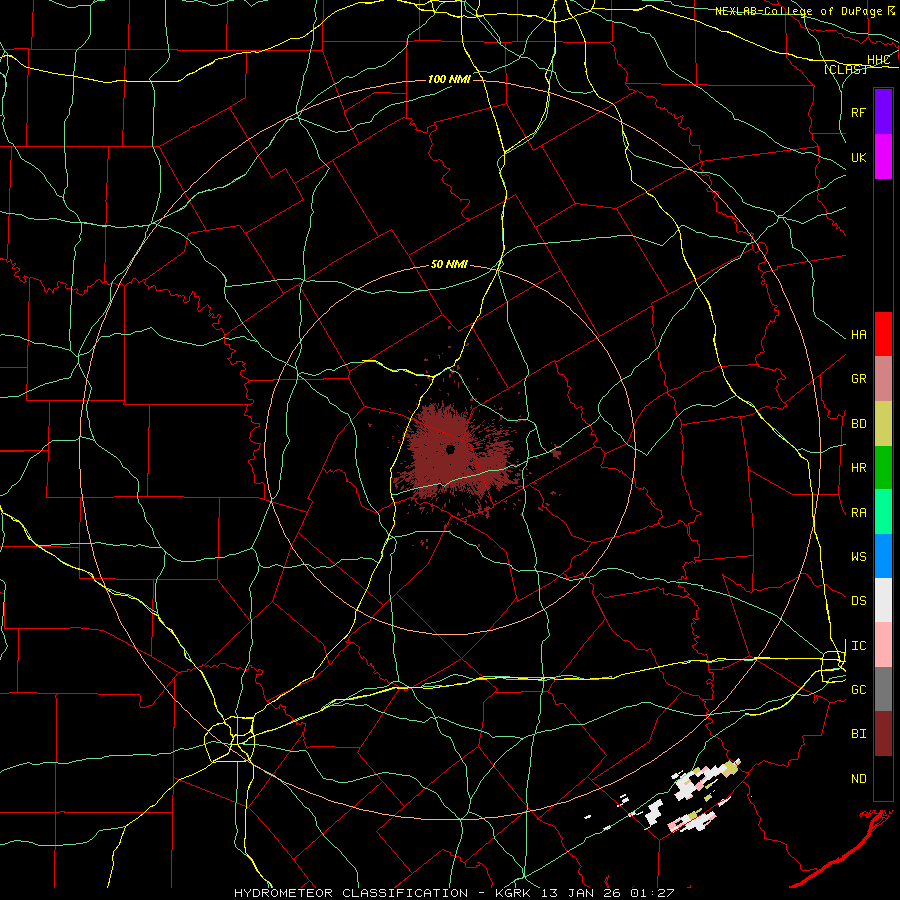Image resolution: width=900 pixels, height=900 pixels.
Task: Click the HHC product code label
Action: point(878,60)
